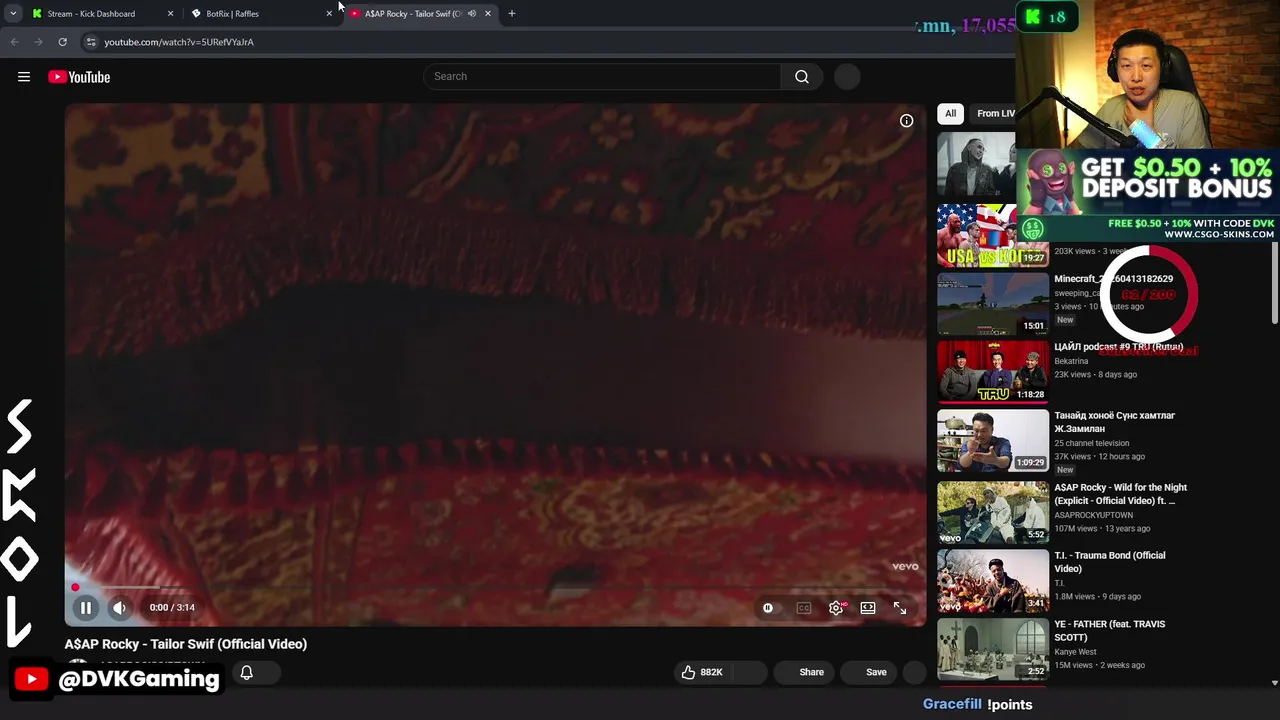The height and width of the screenshot is (720, 1280).
Task: Open the player settings gear
Action: tap(836, 608)
